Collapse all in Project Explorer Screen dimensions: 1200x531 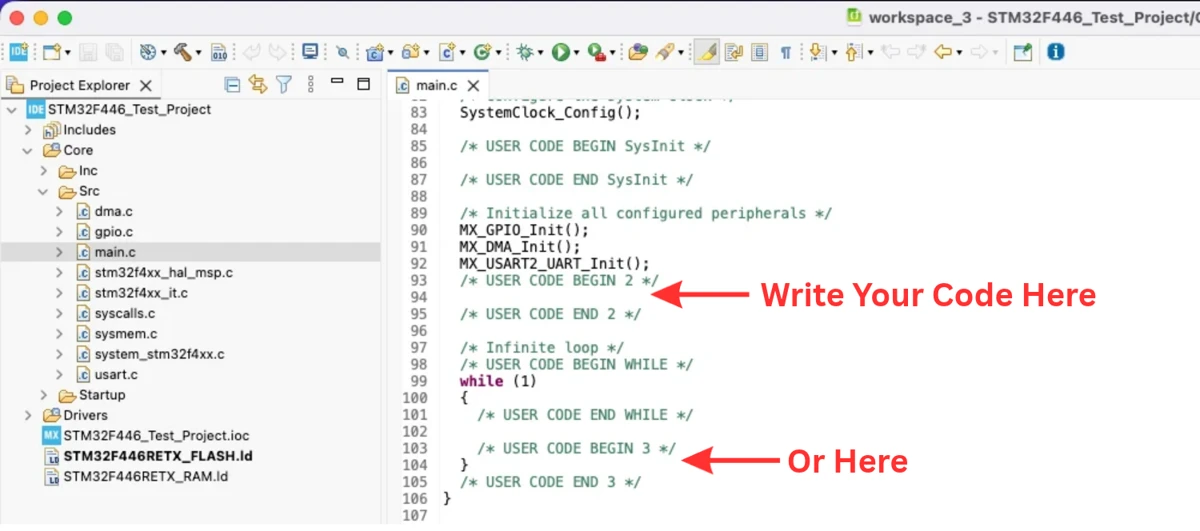point(232,85)
